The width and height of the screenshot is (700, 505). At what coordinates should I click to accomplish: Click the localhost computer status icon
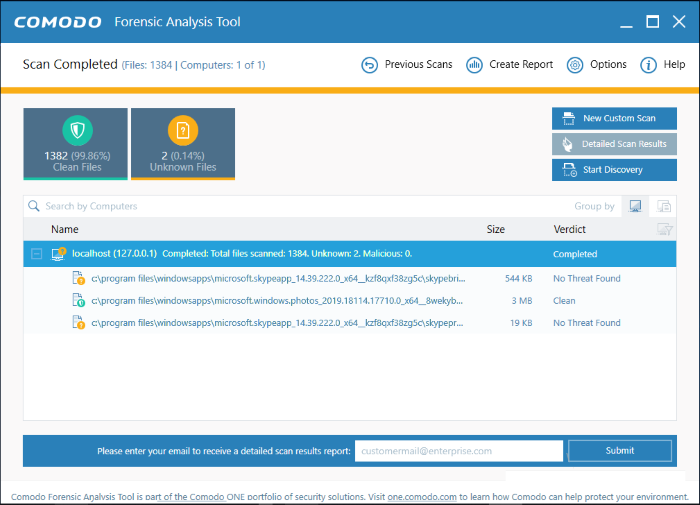[58, 254]
